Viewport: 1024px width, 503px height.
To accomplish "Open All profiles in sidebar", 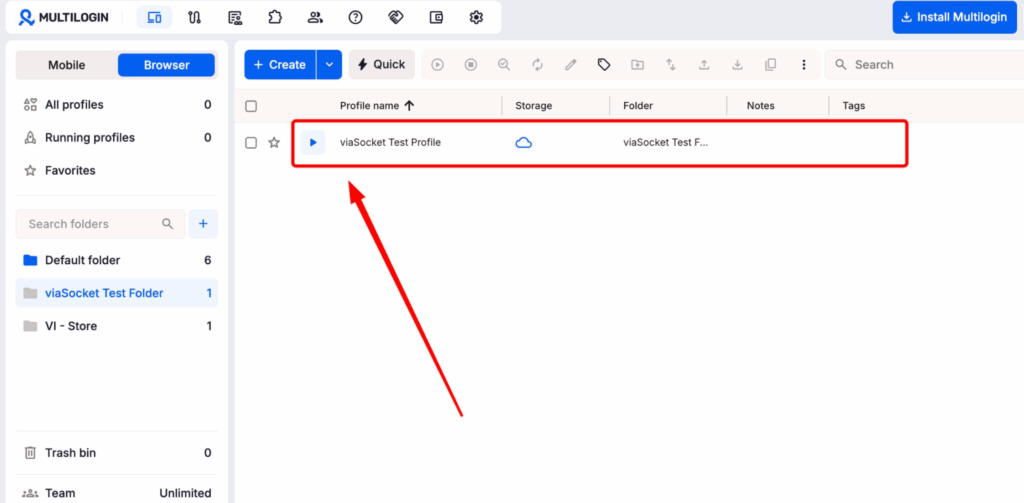I will pos(117,105).
